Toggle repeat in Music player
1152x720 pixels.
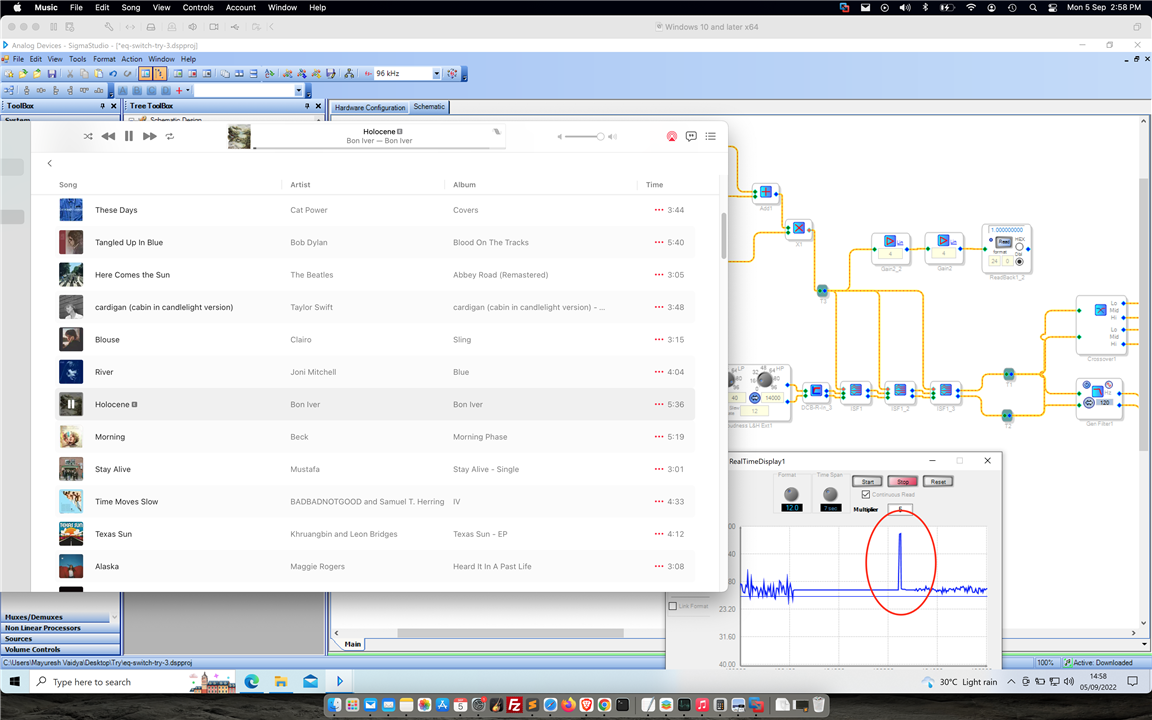(x=170, y=136)
